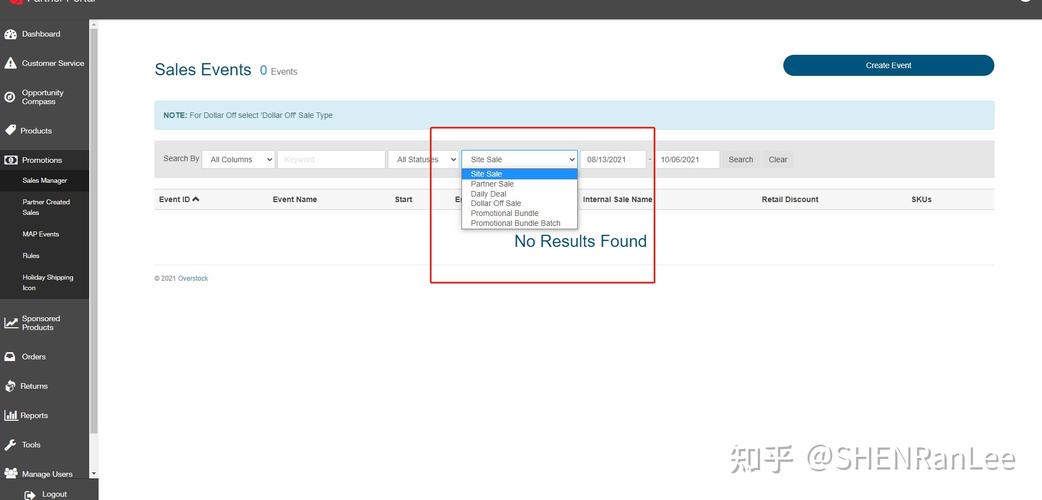Click the Event Name column header
1042x500 pixels.
[294, 199]
